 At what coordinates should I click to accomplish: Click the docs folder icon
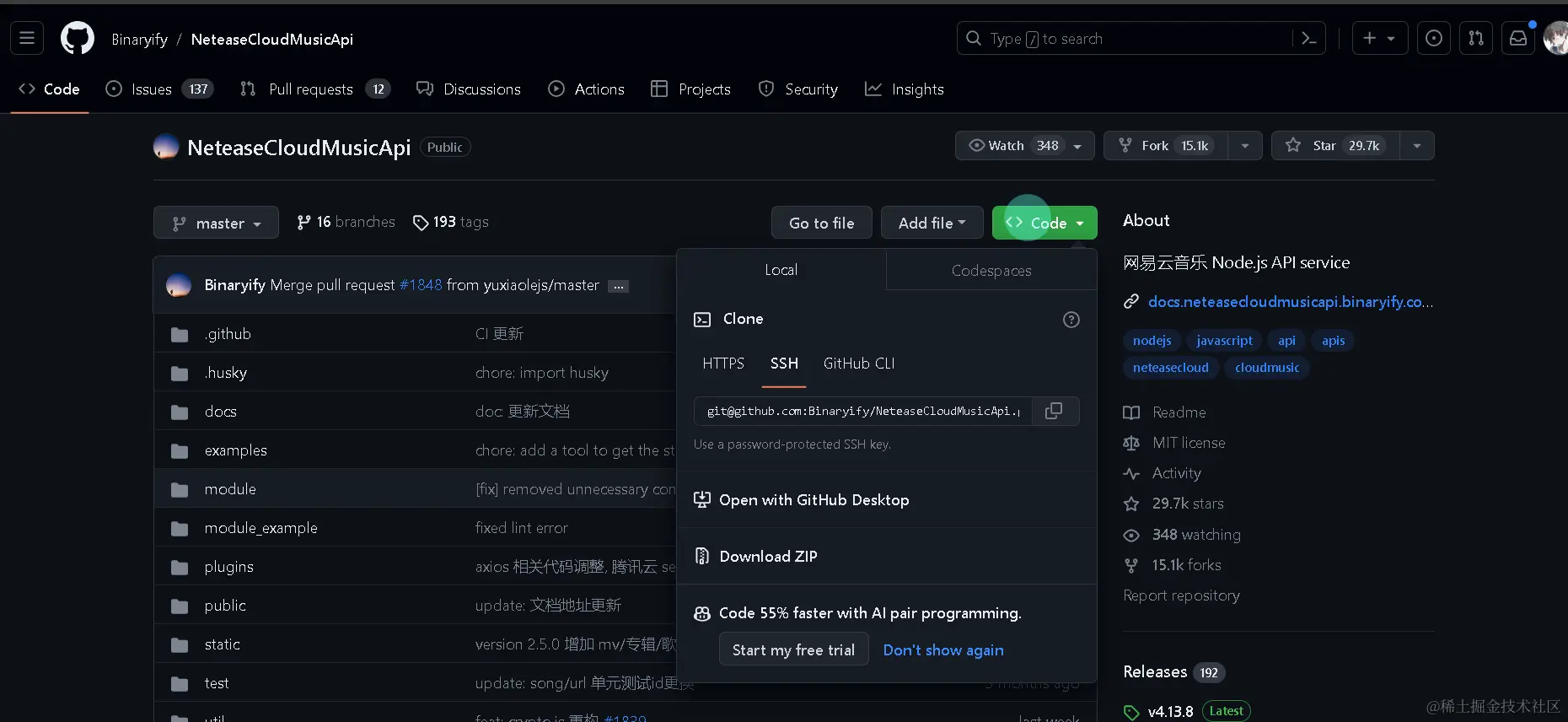tap(180, 412)
